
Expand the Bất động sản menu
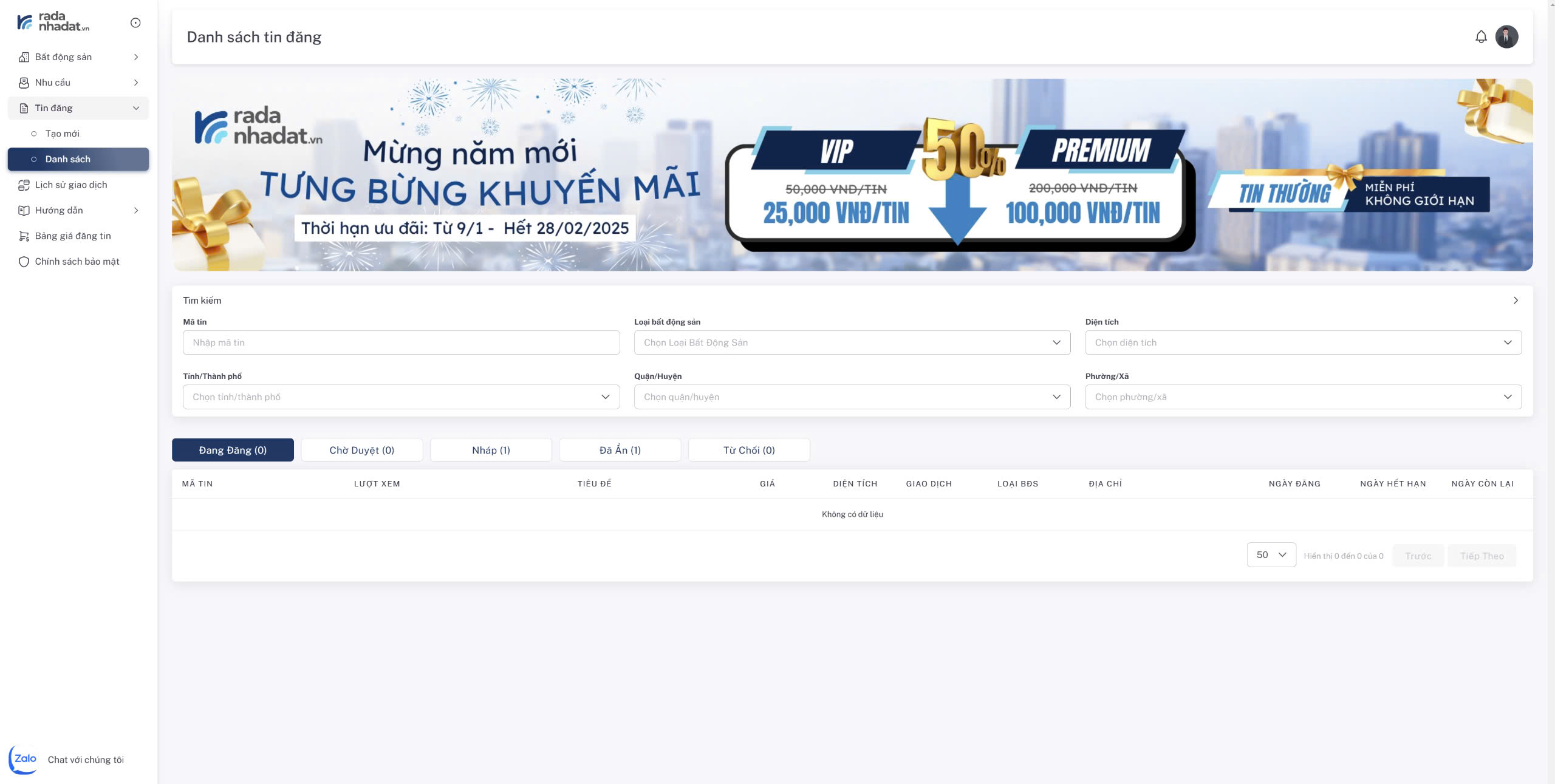click(x=78, y=57)
